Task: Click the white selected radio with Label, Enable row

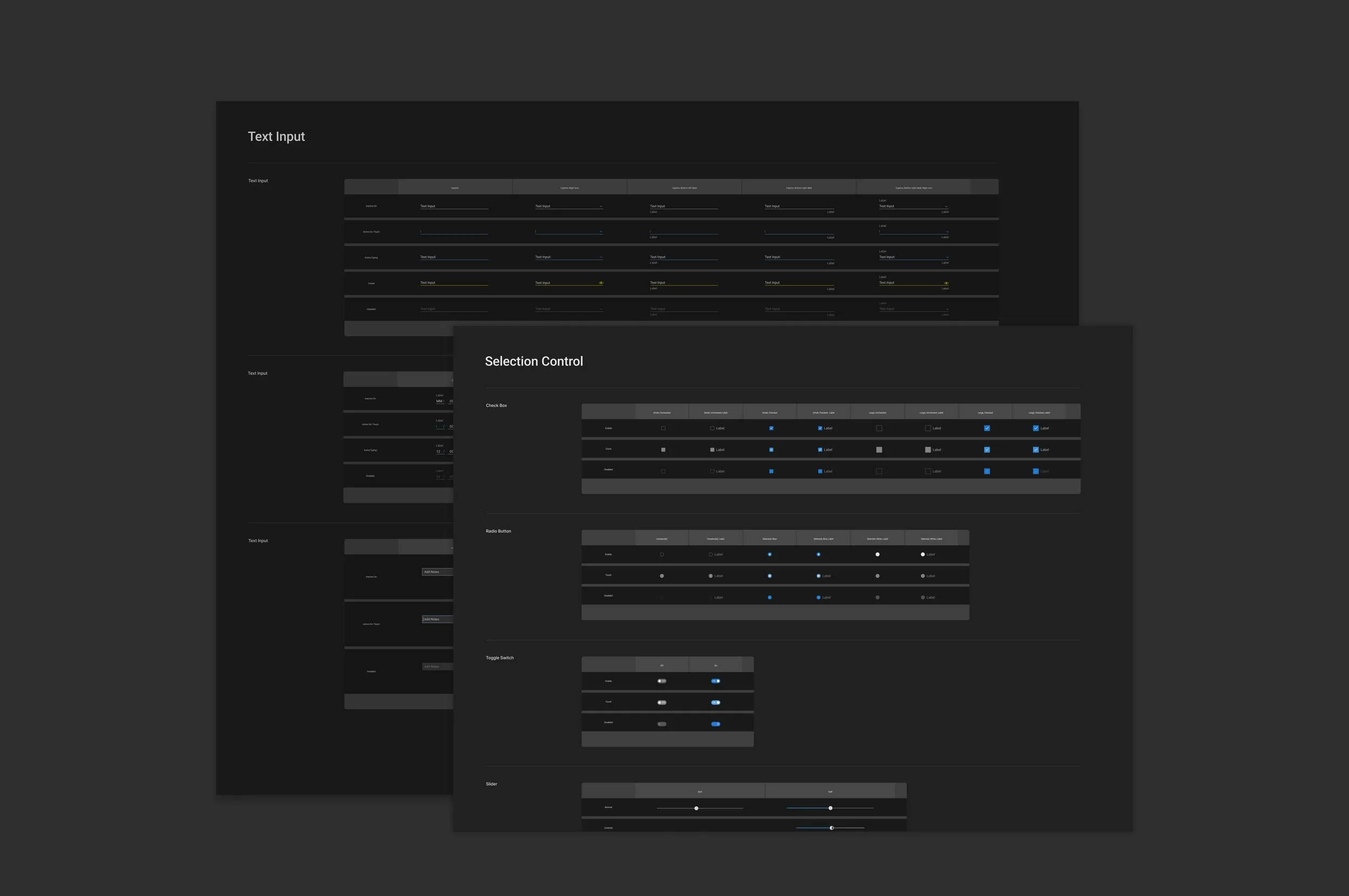Action: 923,555
